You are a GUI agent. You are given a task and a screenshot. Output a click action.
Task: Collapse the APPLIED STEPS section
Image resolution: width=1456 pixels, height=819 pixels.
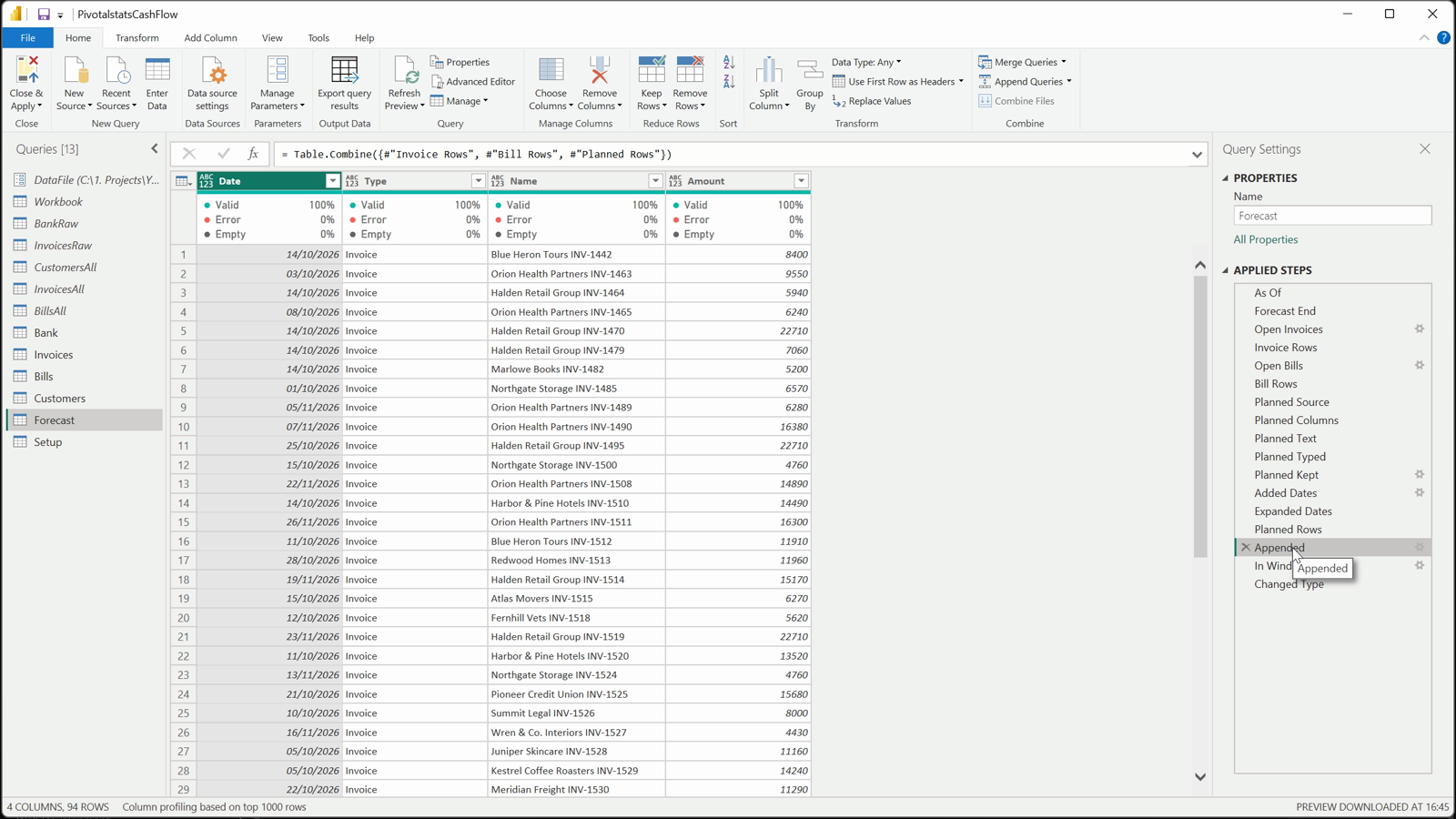pyautogui.click(x=1225, y=270)
